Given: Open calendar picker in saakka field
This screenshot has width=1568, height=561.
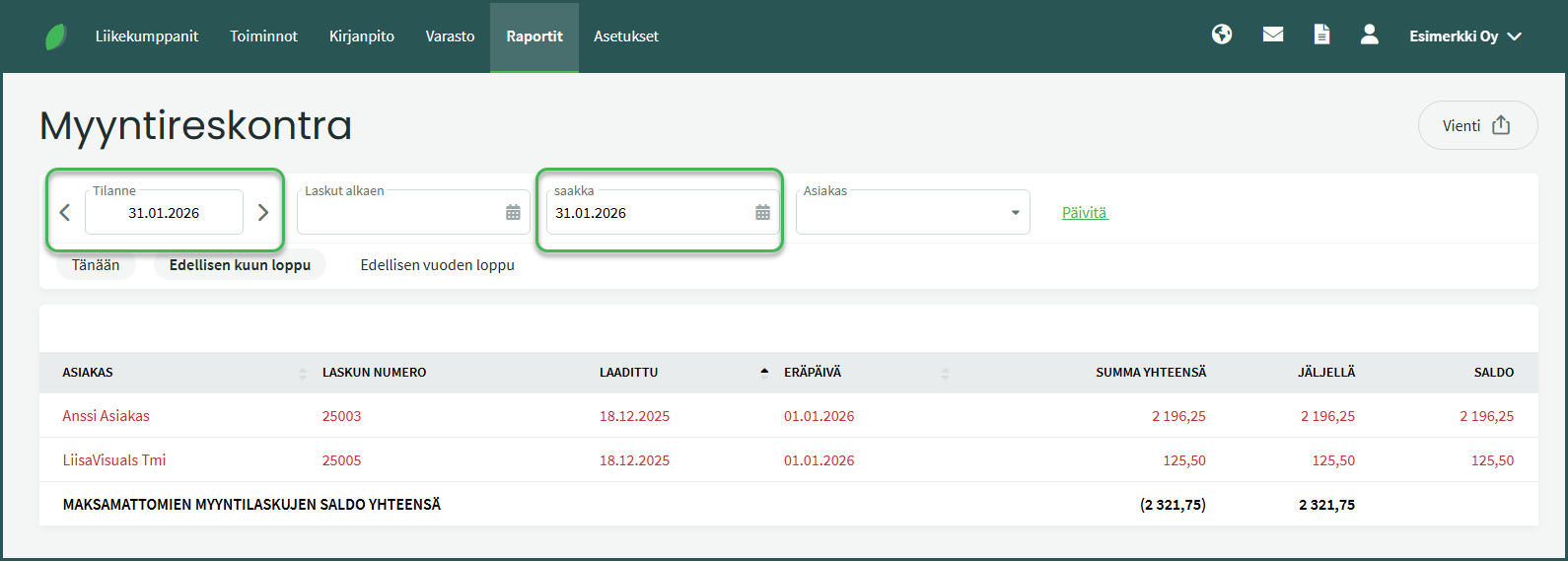Looking at the screenshot, I should tap(762, 213).
